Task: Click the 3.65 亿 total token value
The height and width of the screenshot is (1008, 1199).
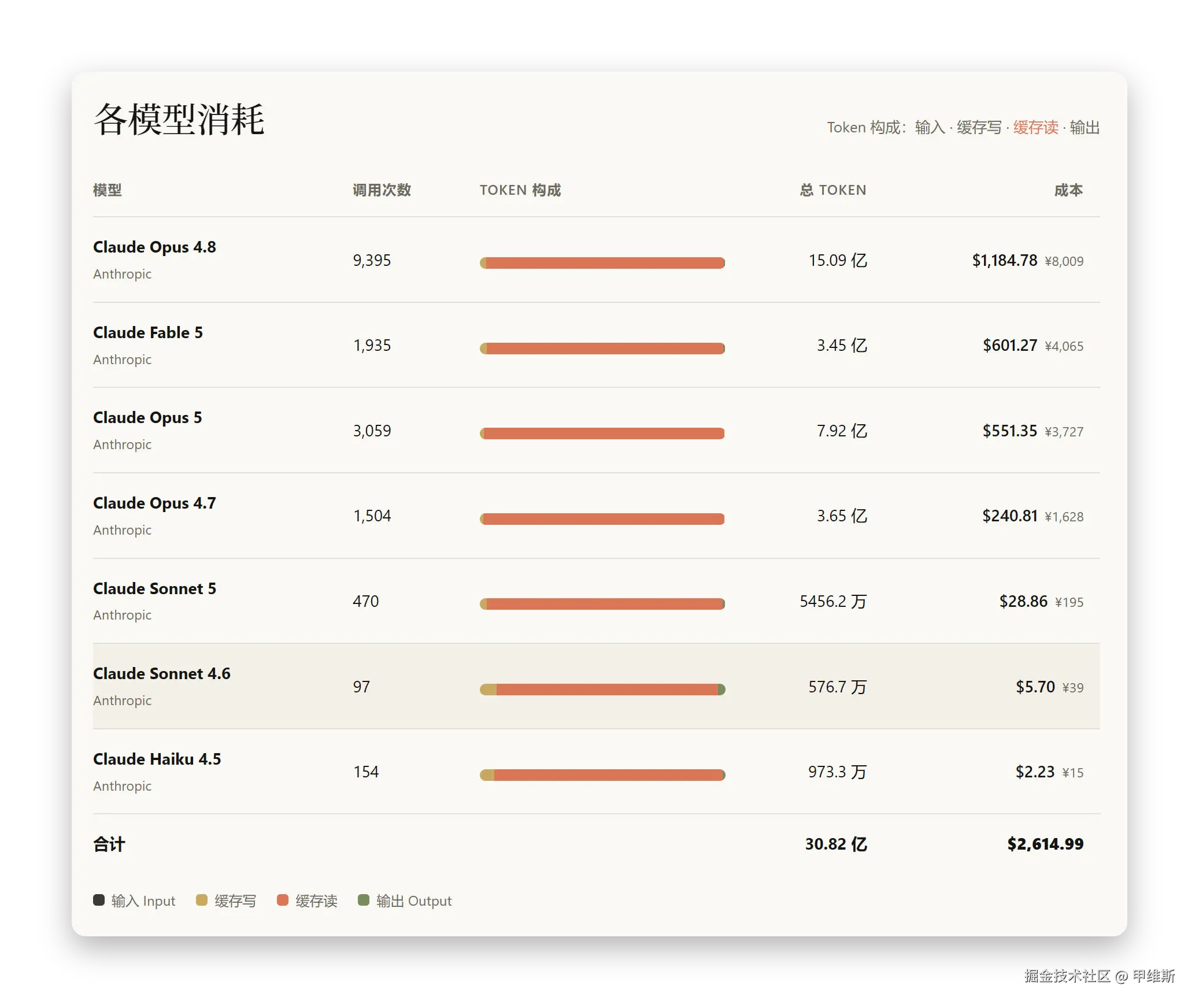Action: tap(842, 516)
